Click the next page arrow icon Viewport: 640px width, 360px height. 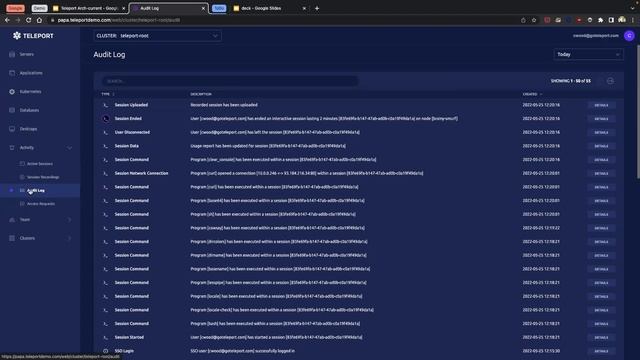610,81
